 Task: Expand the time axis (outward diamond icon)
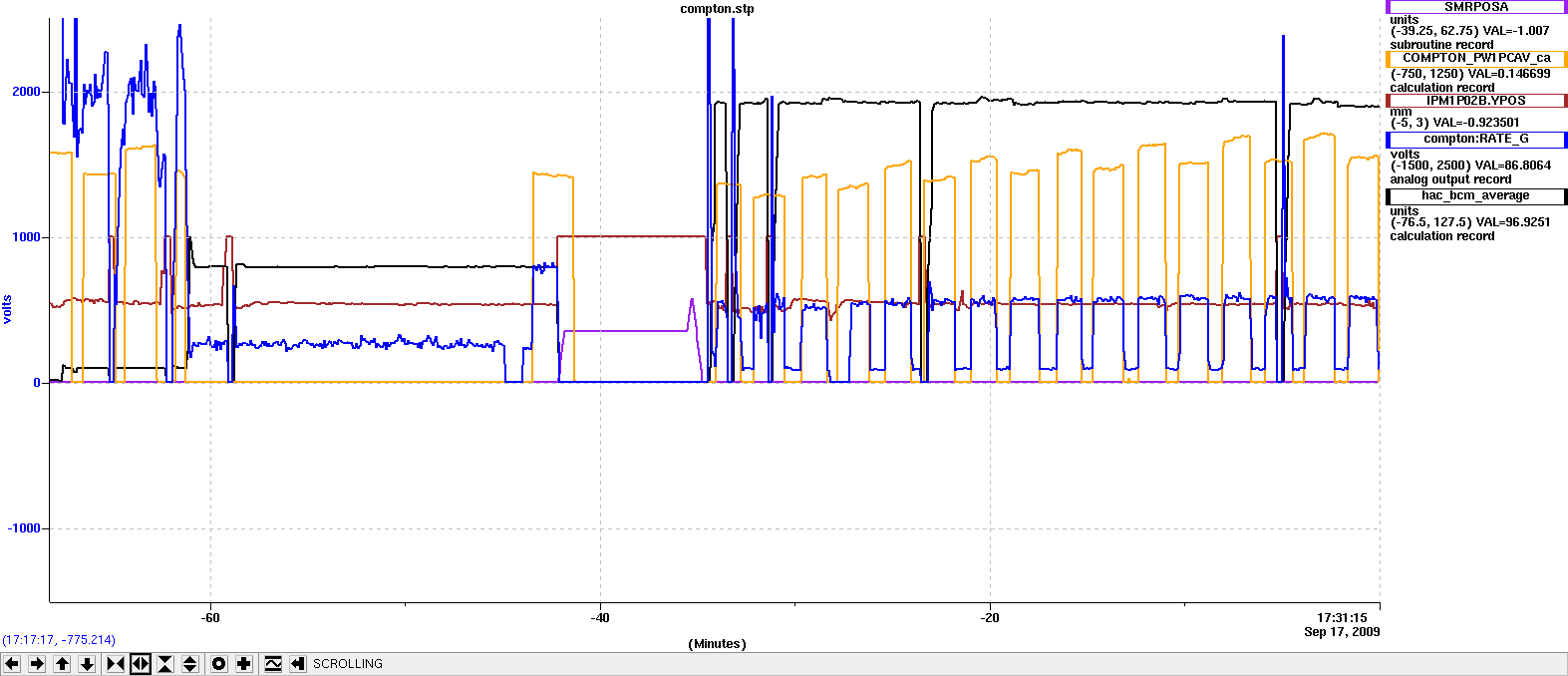click(141, 664)
